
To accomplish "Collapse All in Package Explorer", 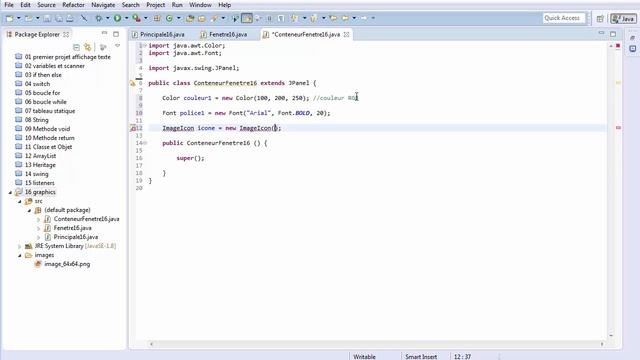I will 76,47.
